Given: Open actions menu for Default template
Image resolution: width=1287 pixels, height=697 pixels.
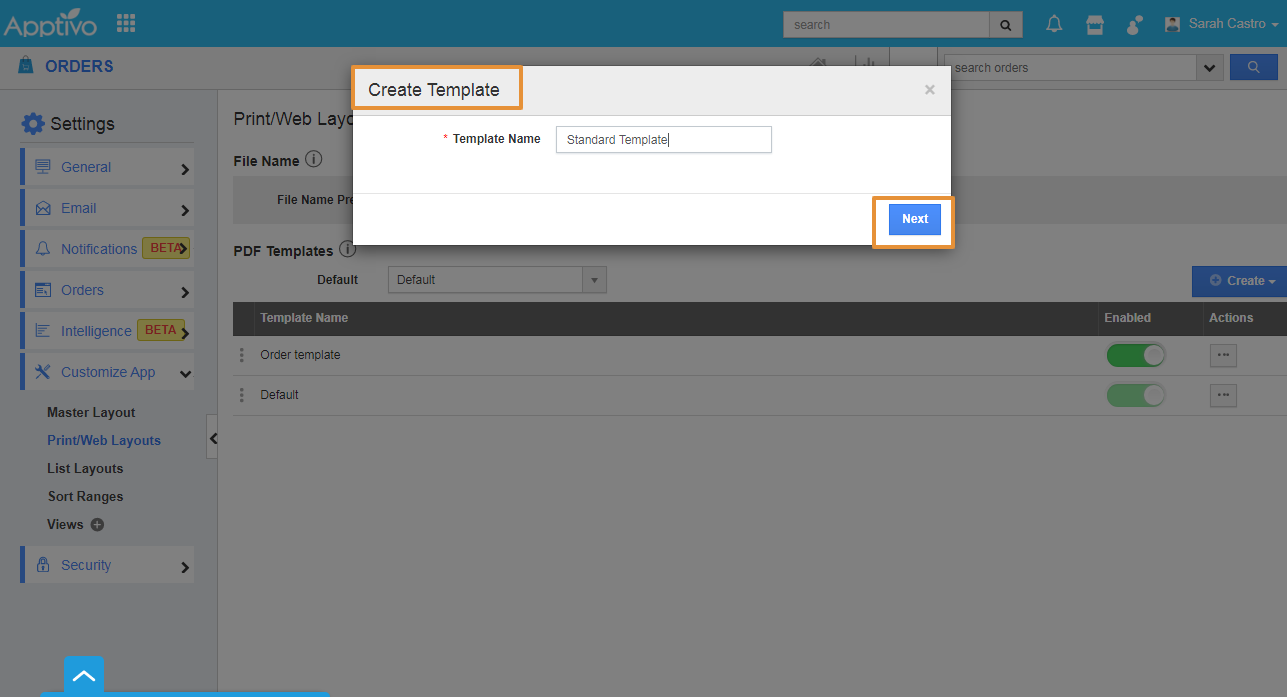Looking at the screenshot, I should pyautogui.click(x=1223, y=395).
